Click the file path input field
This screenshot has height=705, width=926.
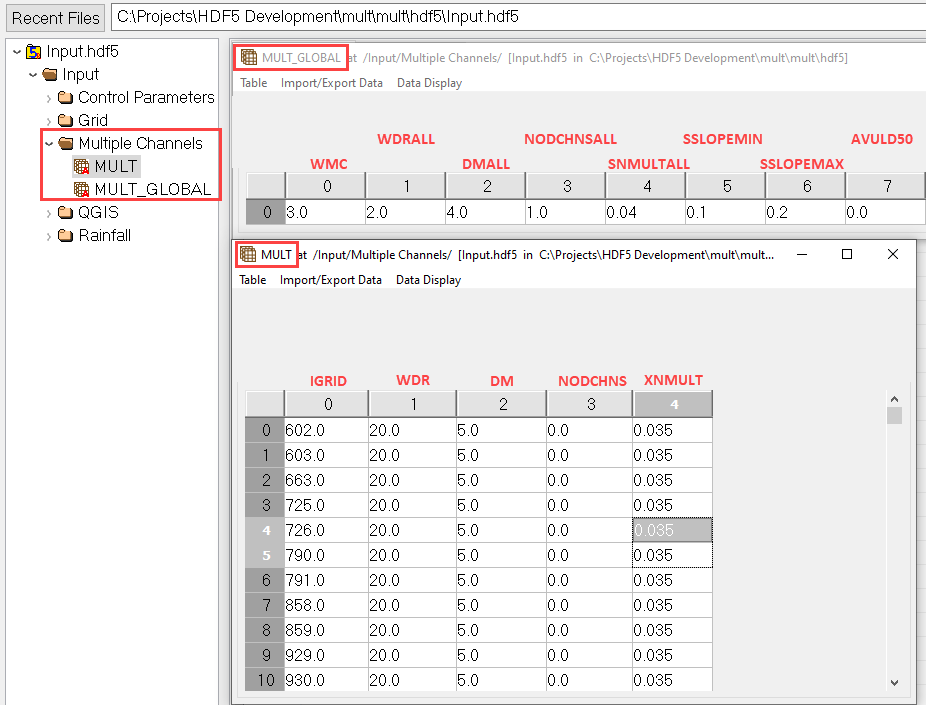[517, 17]
